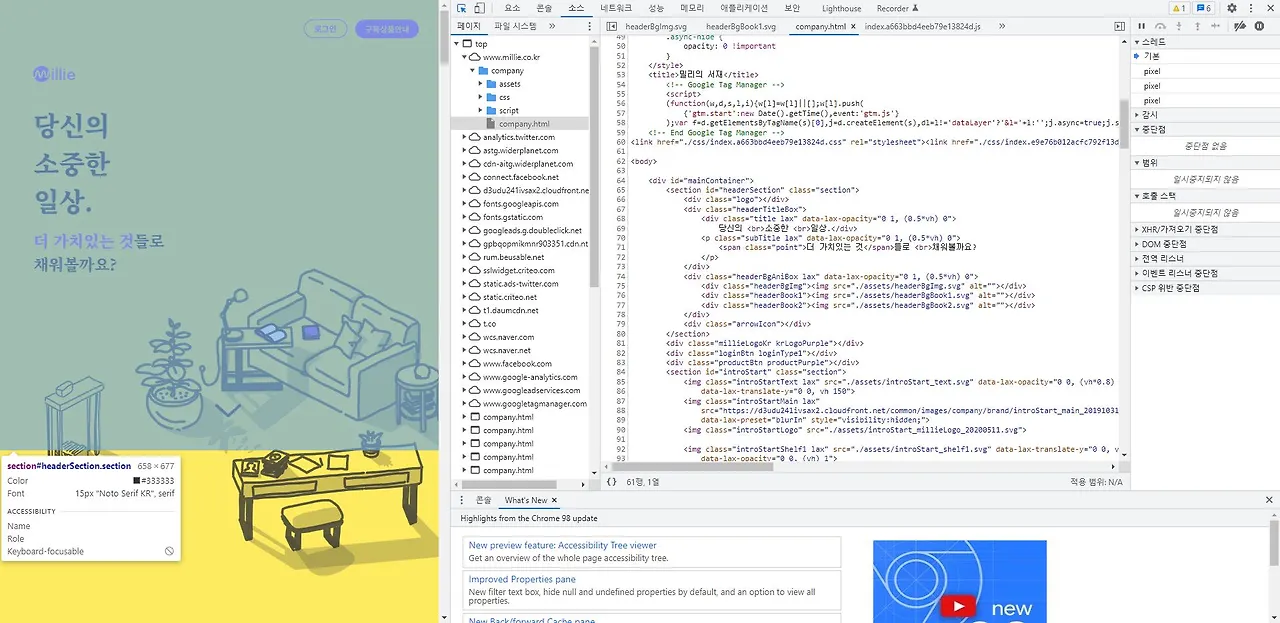Click the step into debugger icon
This screenshot has width=1280, height=623.
pos(1178,26)
